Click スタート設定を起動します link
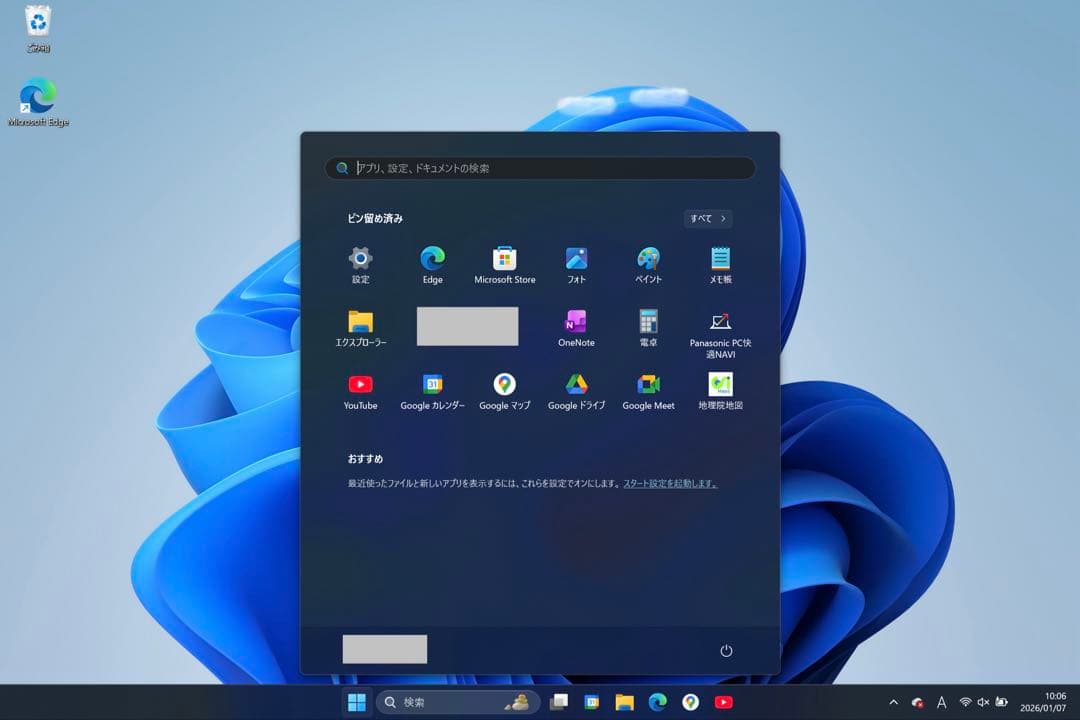This screenshot has width=1080, height=720. [x=670, y=484]
